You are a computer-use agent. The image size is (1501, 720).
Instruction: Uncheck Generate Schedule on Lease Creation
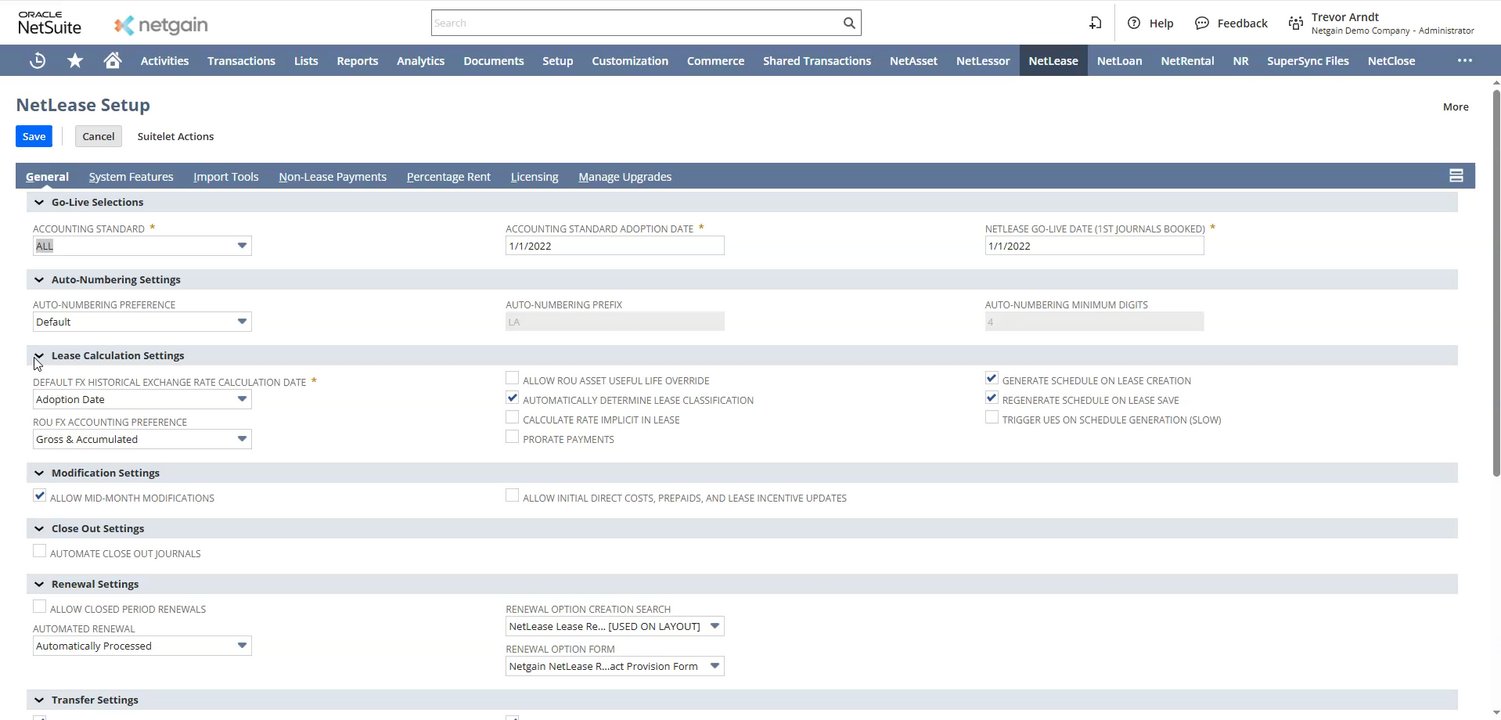pos(992,379)
